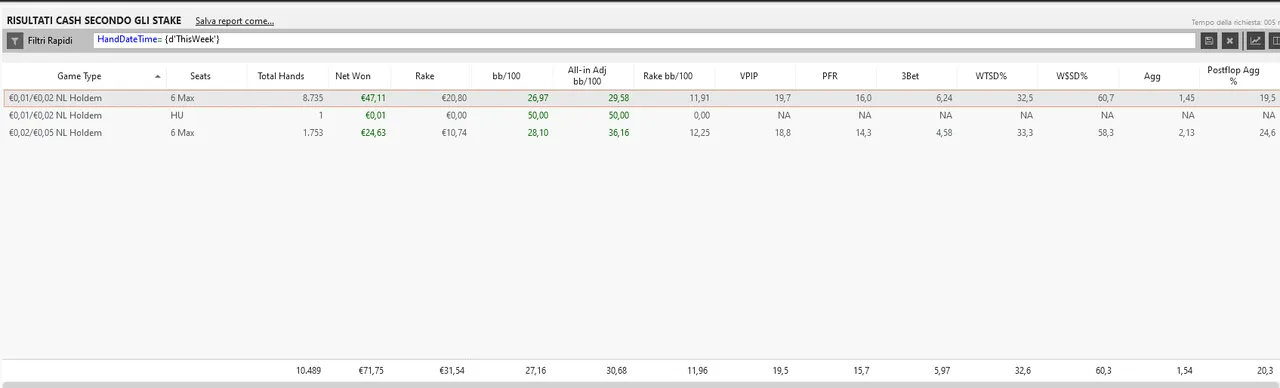Sort by the PFR column header
This screenshot has height=388, width=1280.
coord(830,76)
